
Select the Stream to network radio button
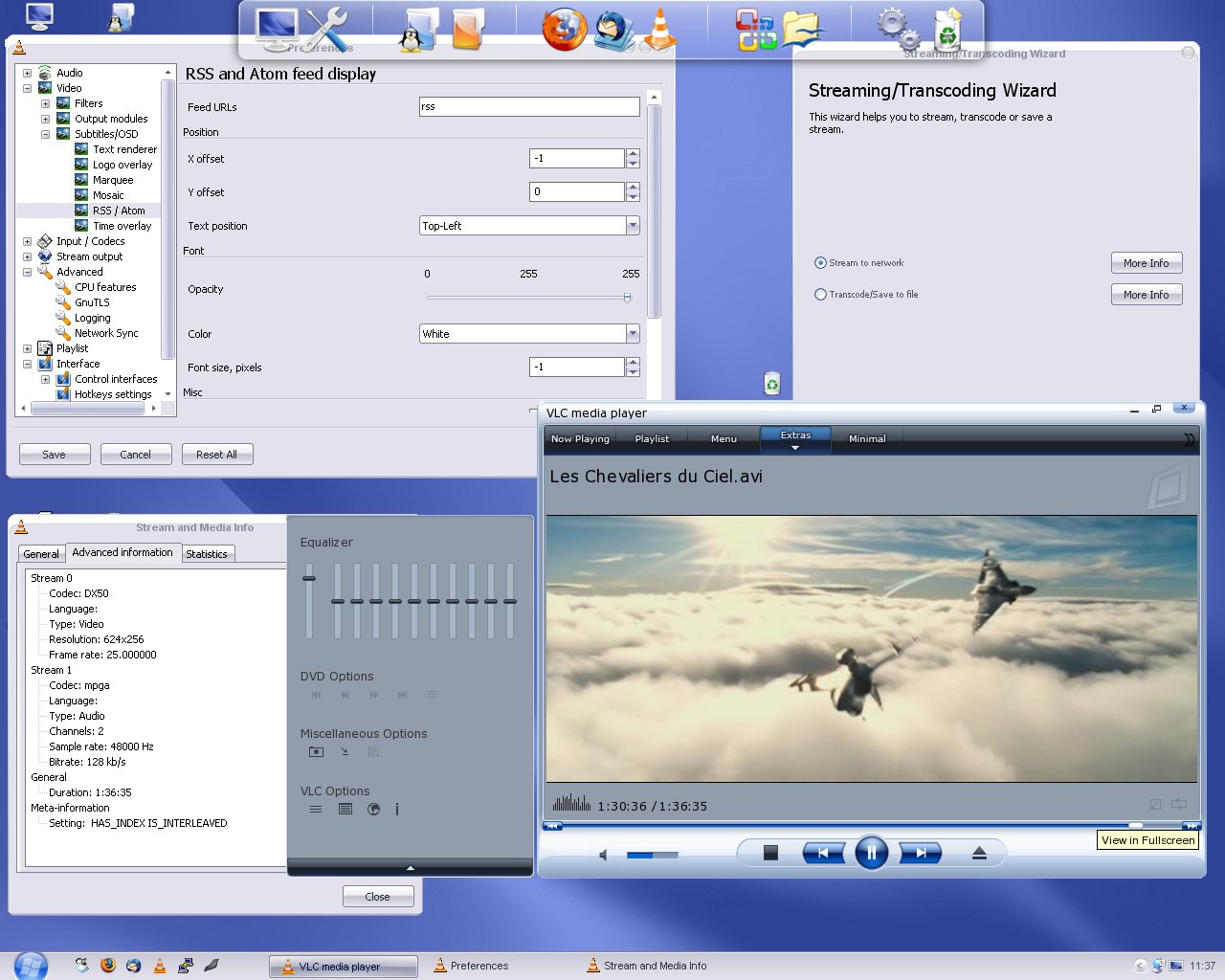point(820,263)
